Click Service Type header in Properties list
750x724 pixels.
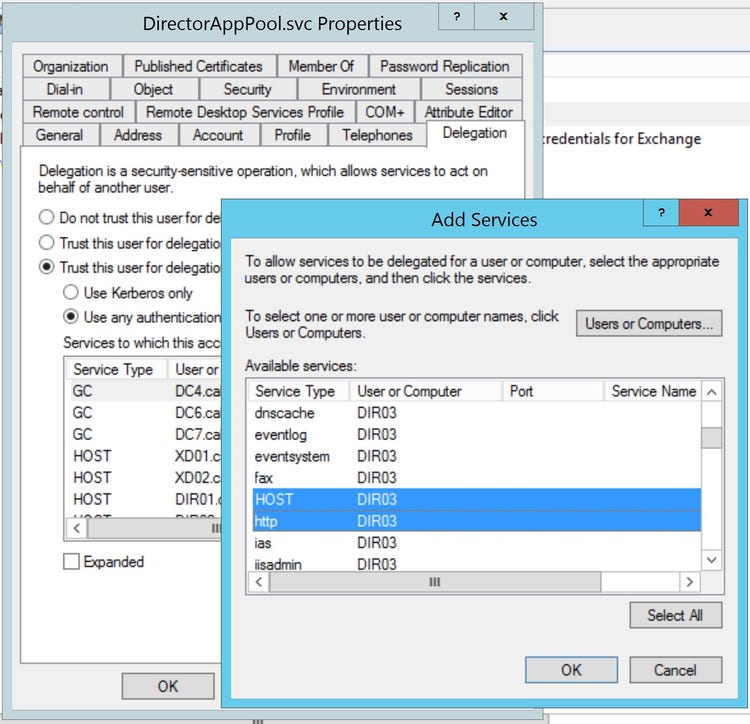(117, 369)
